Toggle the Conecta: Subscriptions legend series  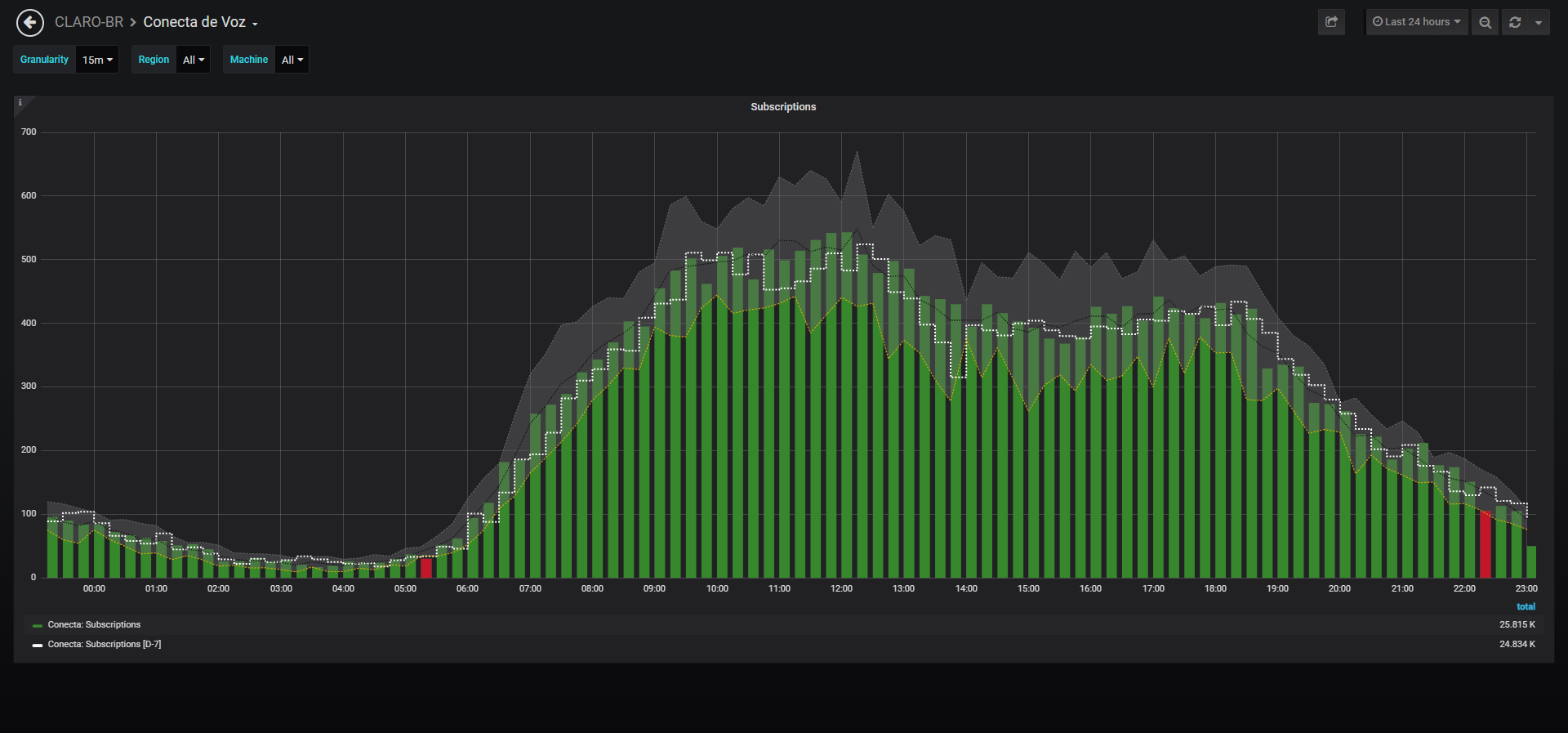(94, 625)
